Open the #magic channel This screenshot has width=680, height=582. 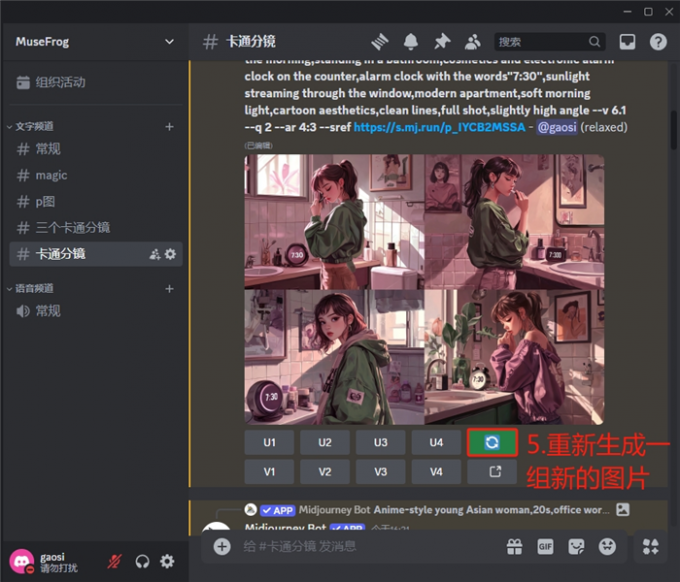pyautogui.click(x=95, y=175)
